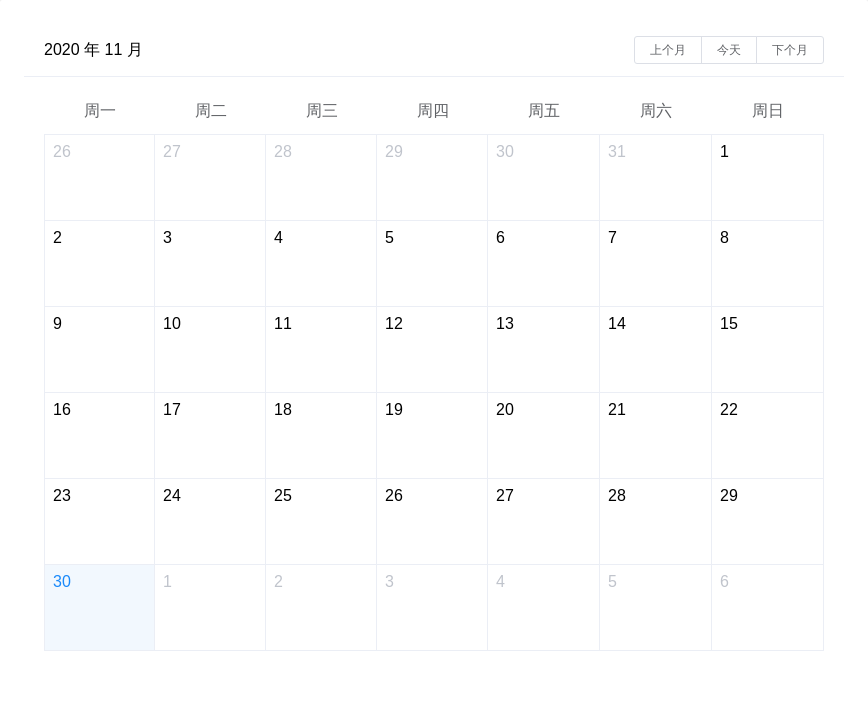The width and height of the screenshot is (868, 710).
Task: Select date 13 under 周五
Action: coord(544,350)
